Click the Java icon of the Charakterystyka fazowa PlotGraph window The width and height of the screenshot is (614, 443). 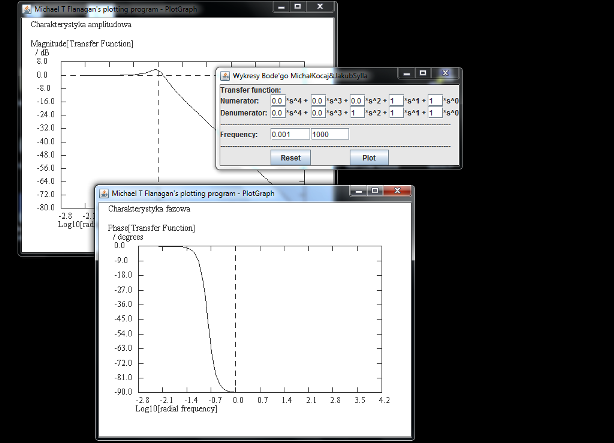point(104,193)
